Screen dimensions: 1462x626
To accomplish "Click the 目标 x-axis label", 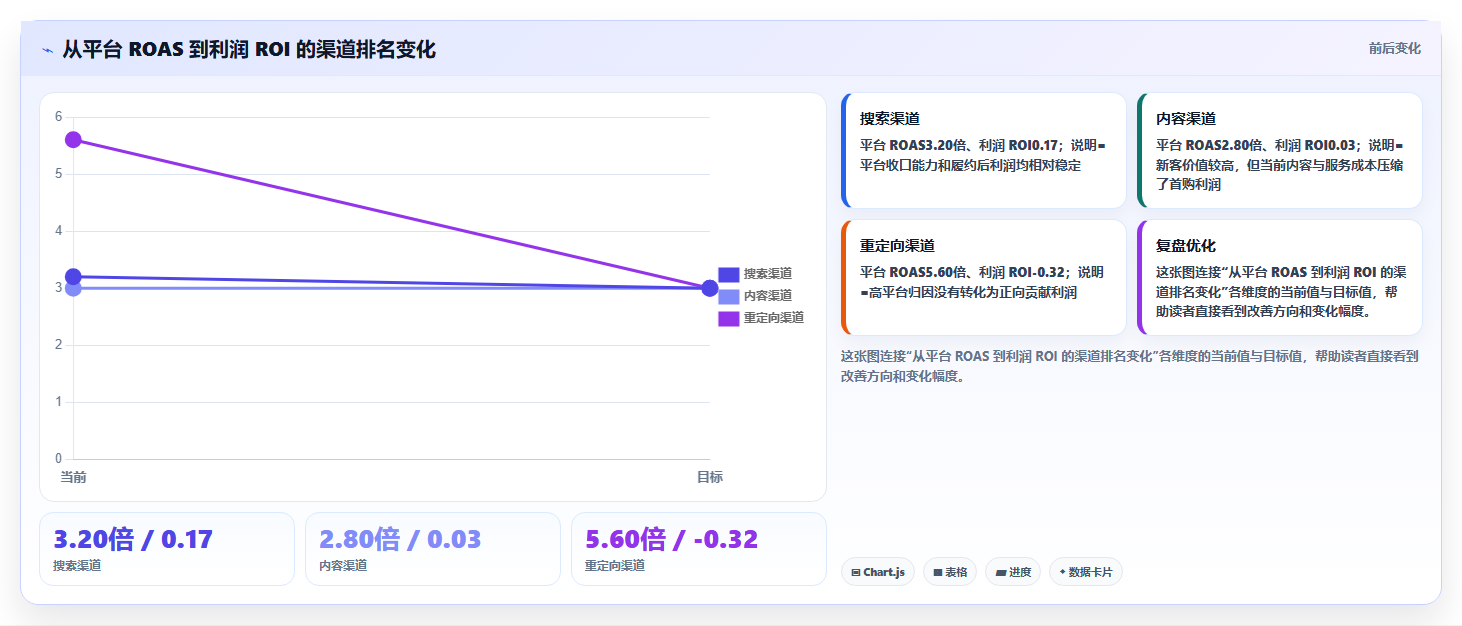I will click(x=710, y=477).
